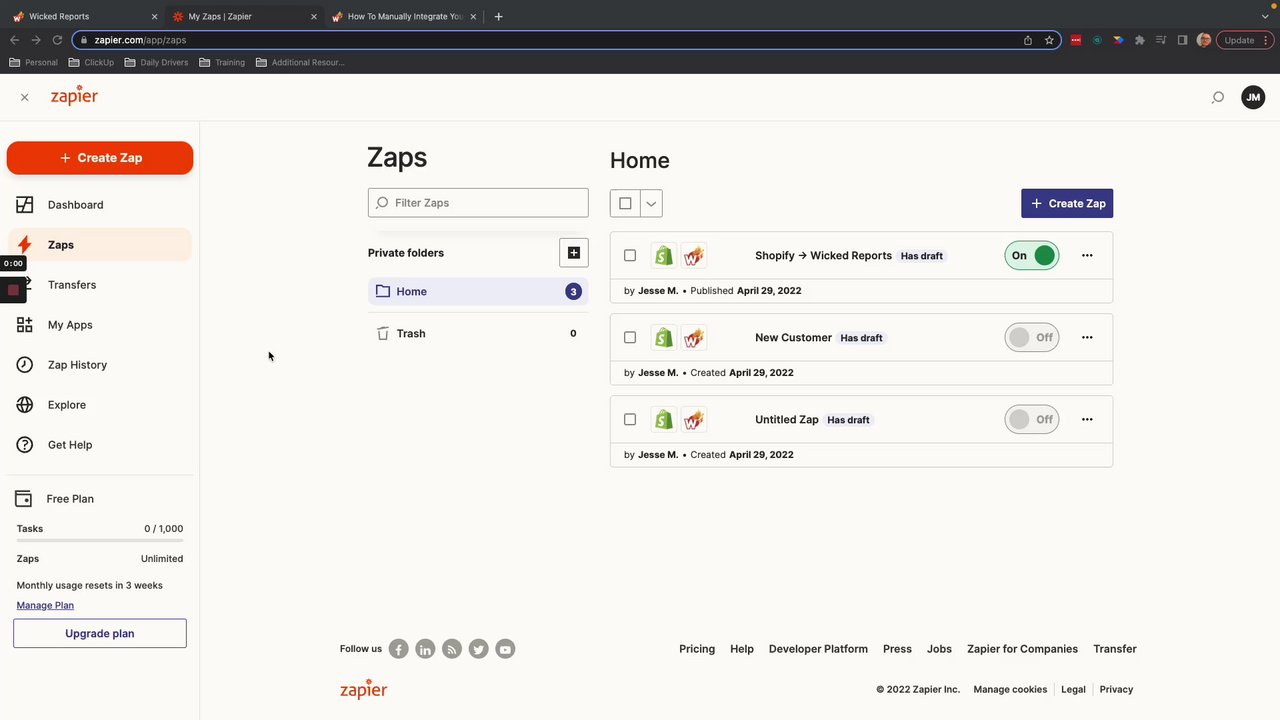The image size is (1280, 720).
Task: Click the Tasks usage progress bar
Action: coord(100,541)
